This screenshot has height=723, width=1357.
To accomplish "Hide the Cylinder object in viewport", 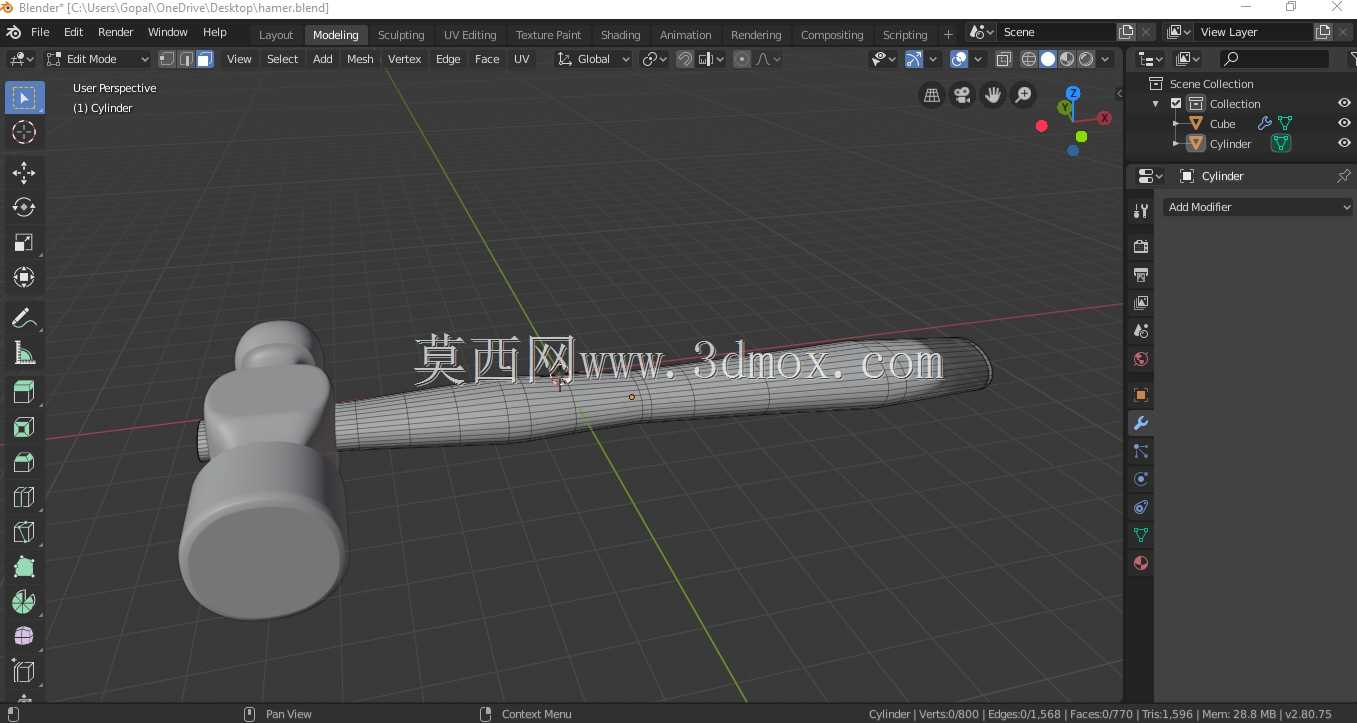I will (1344, 143).
